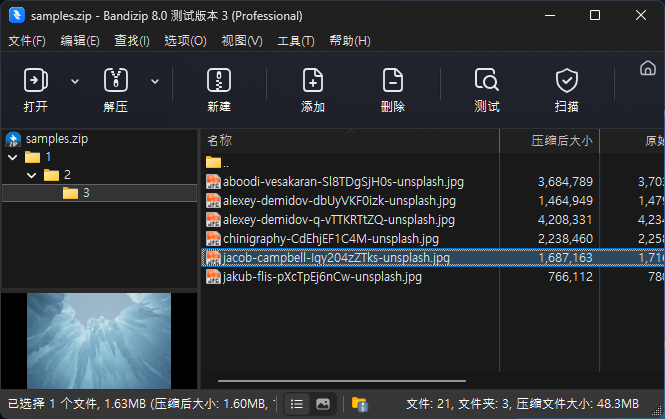Click the Open (打开) archive toolbar icon

(36, 81)
